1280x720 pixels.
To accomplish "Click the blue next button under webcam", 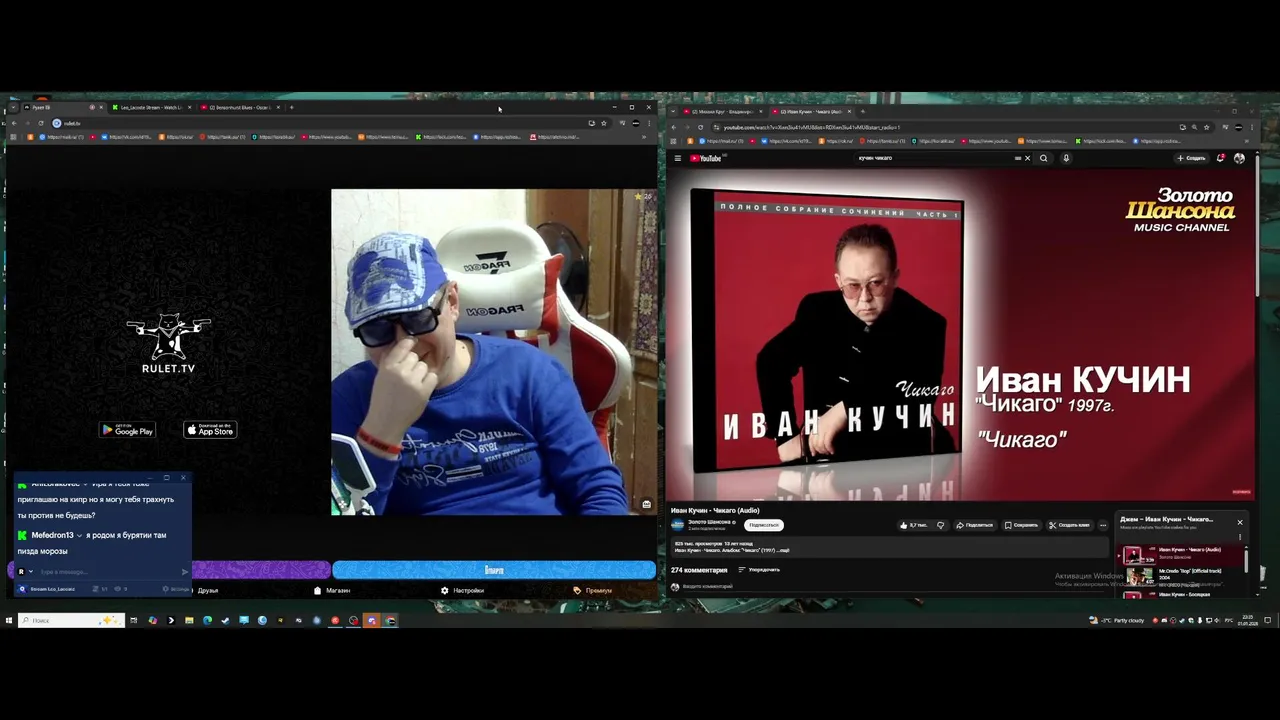I will (x=494, y=570).
